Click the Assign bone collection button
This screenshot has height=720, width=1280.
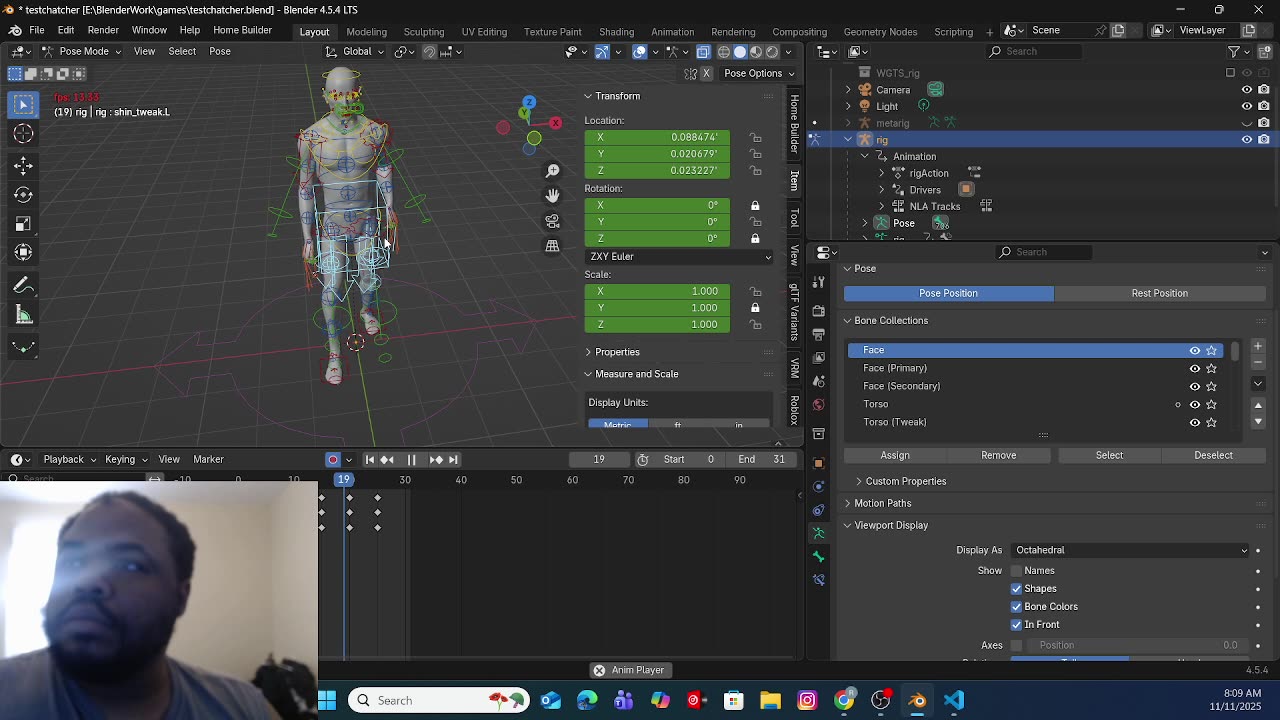tap(894, 455)
